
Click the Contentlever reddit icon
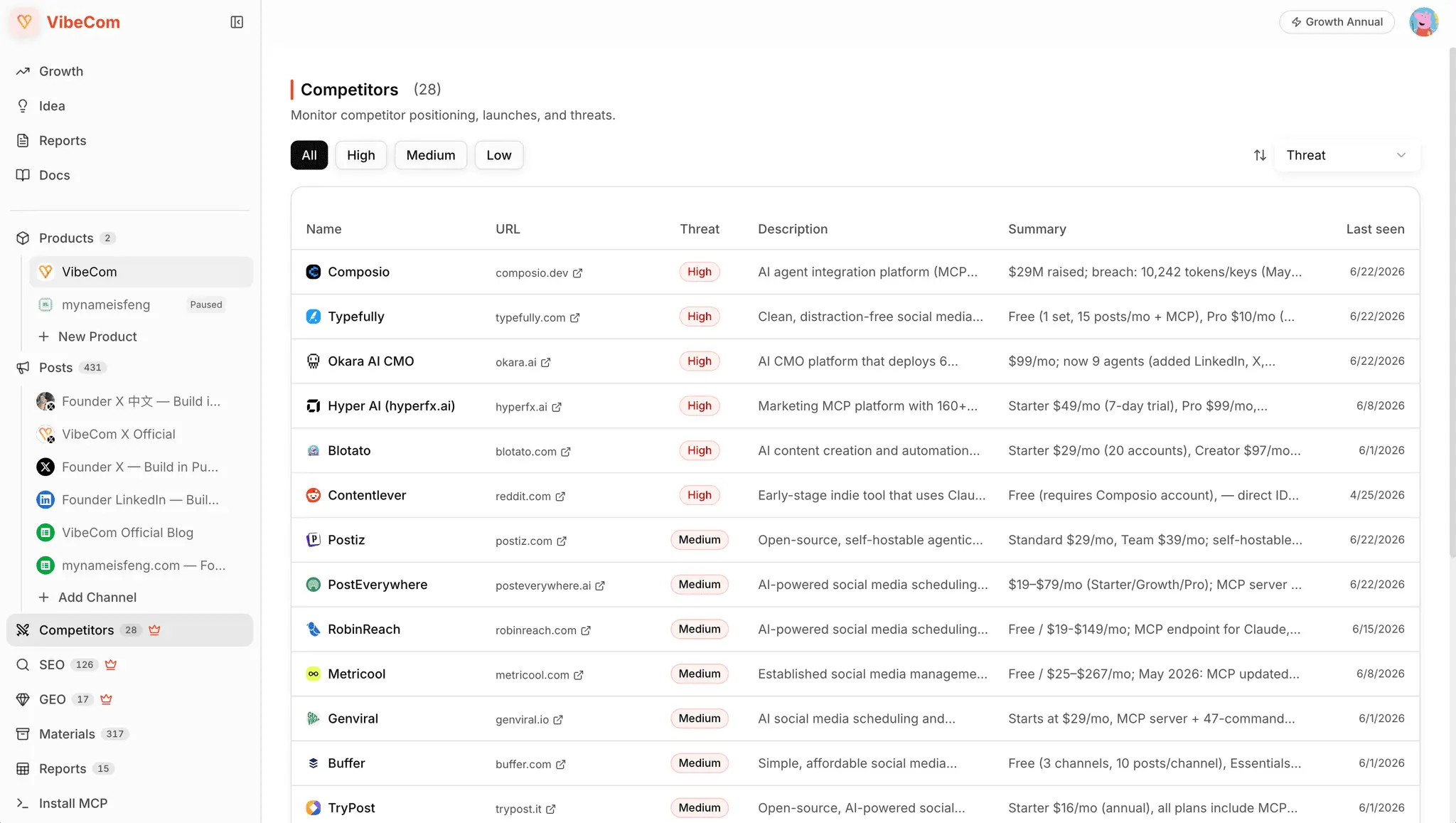(313, 495)
